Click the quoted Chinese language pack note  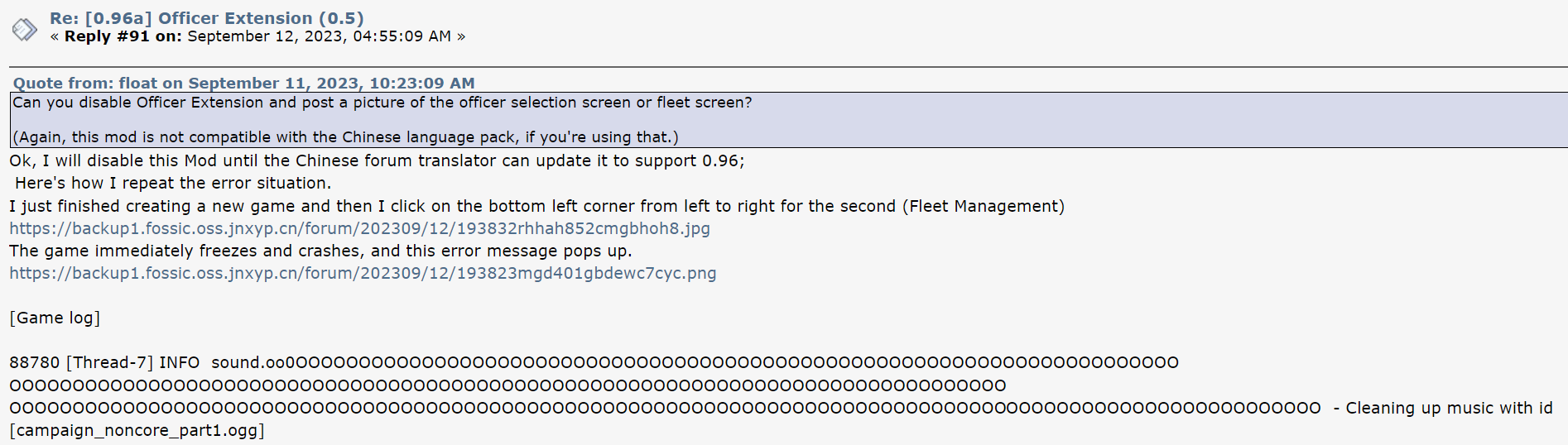point(345,137)
